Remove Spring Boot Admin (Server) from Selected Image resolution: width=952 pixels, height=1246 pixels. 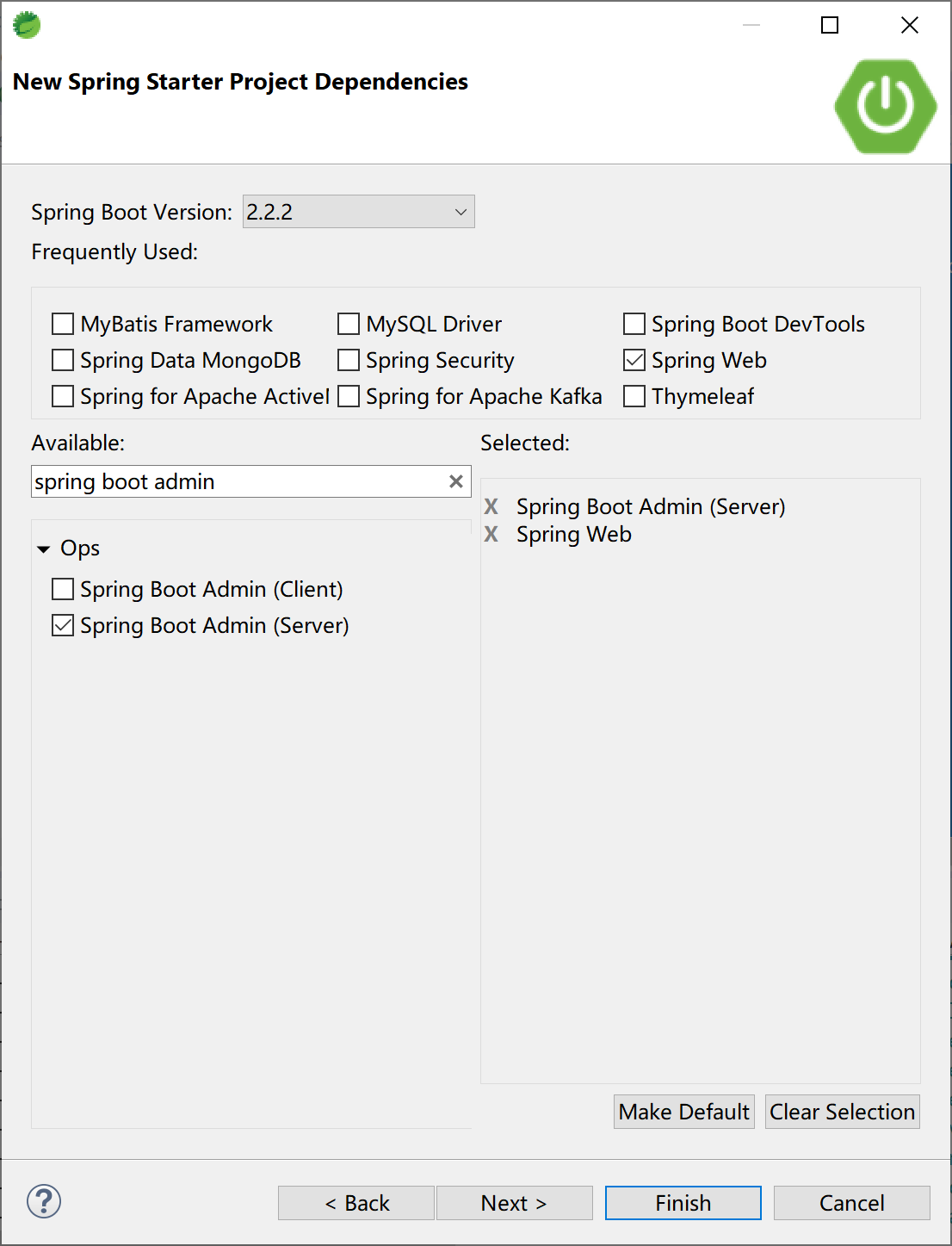coord(491,506)
